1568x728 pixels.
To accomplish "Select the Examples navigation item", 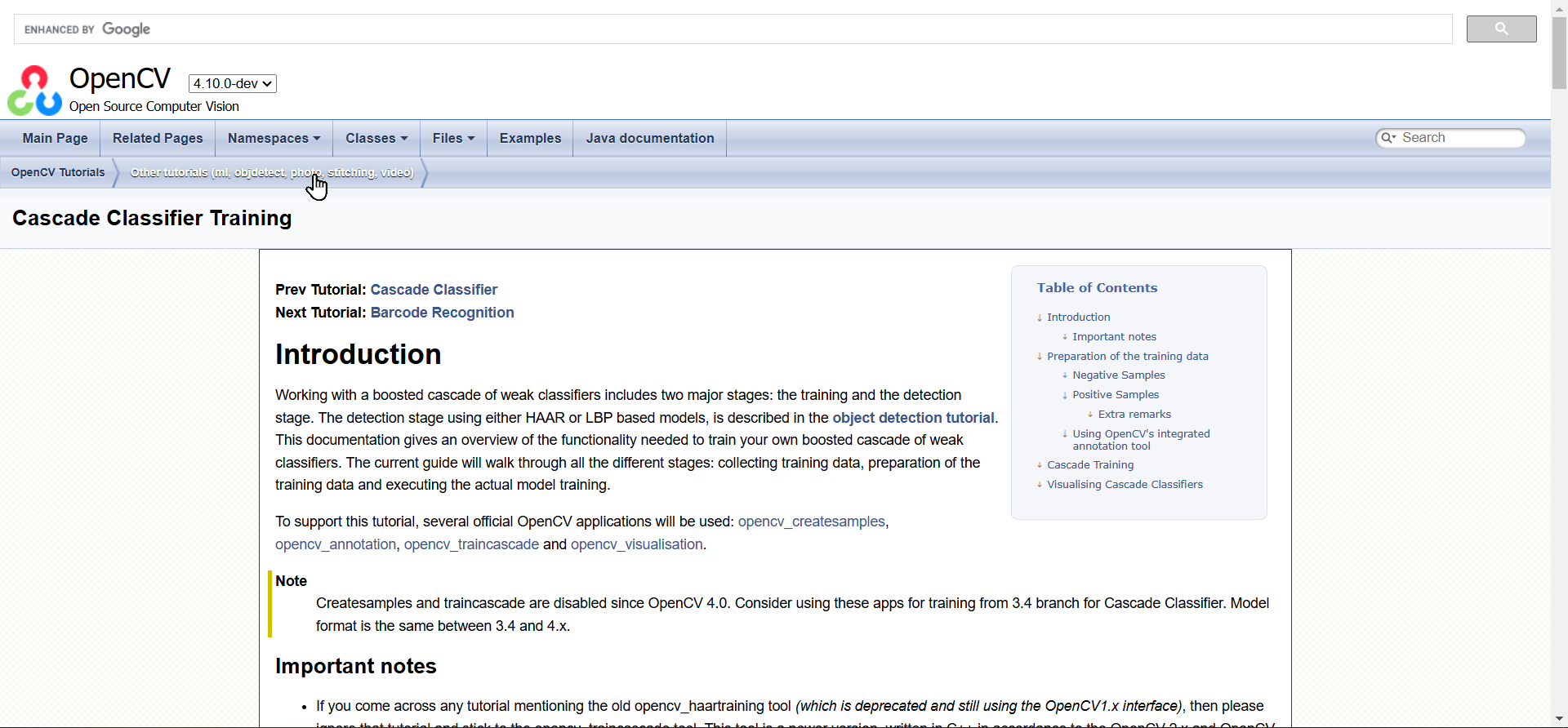I will click(x=530, y=139).
